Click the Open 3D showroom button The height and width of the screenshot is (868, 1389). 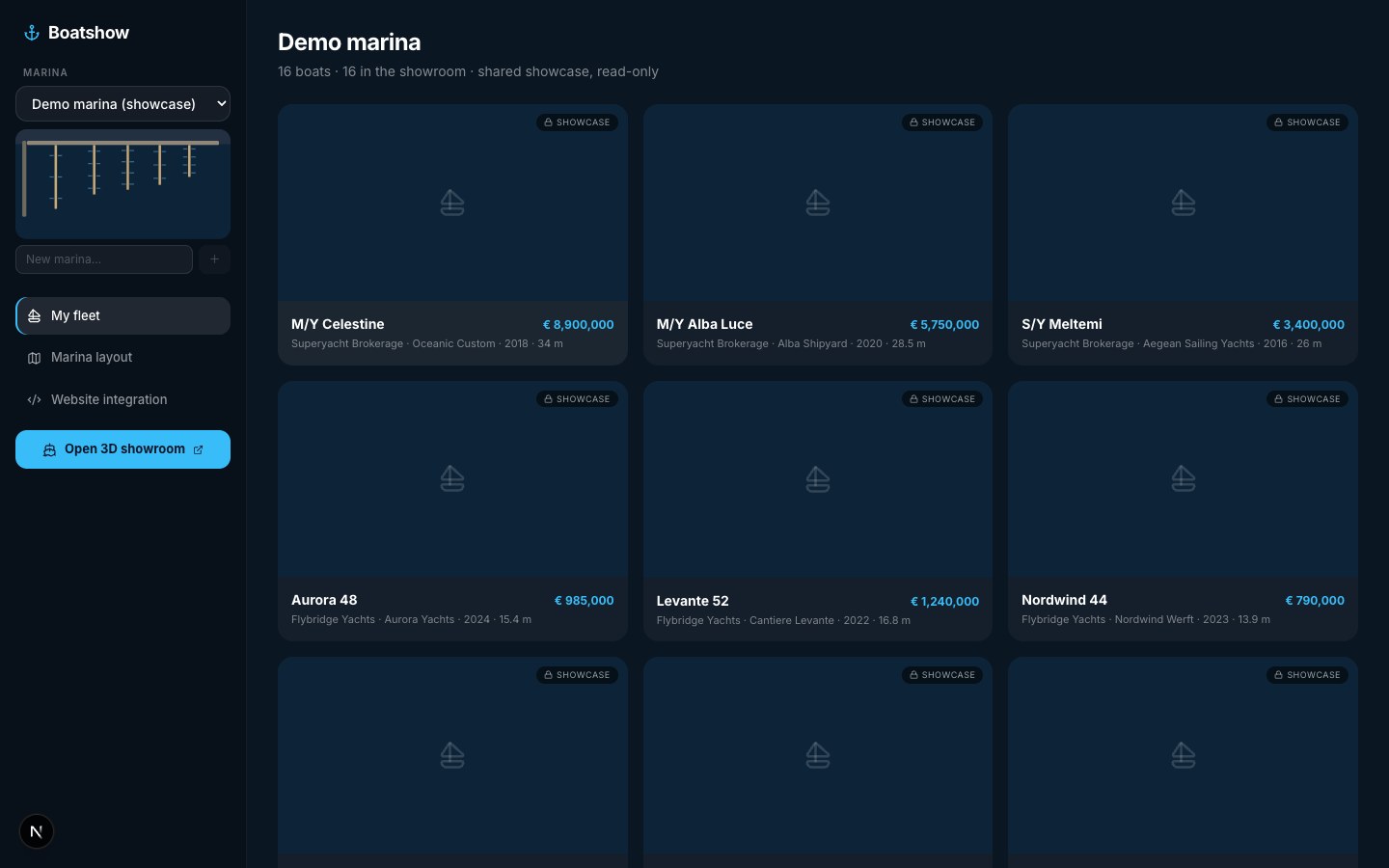[x=123, y=449]
